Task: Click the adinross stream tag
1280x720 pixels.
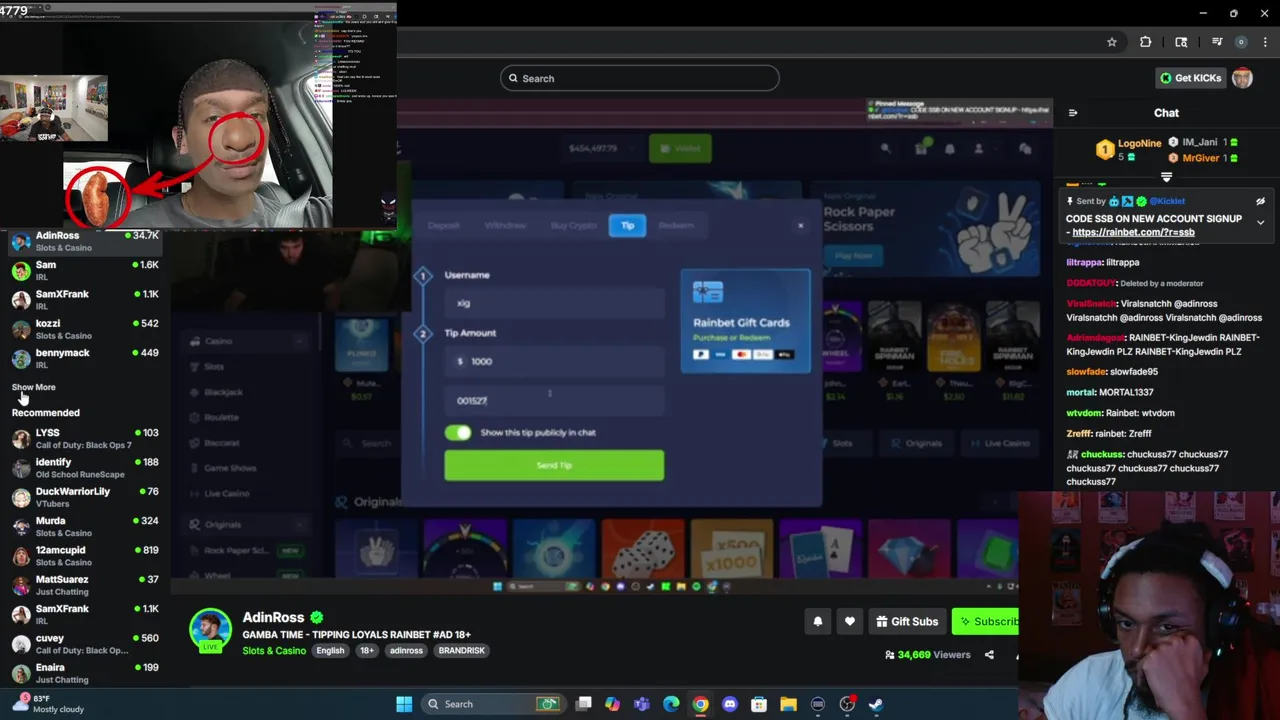Action: [406, 651]
